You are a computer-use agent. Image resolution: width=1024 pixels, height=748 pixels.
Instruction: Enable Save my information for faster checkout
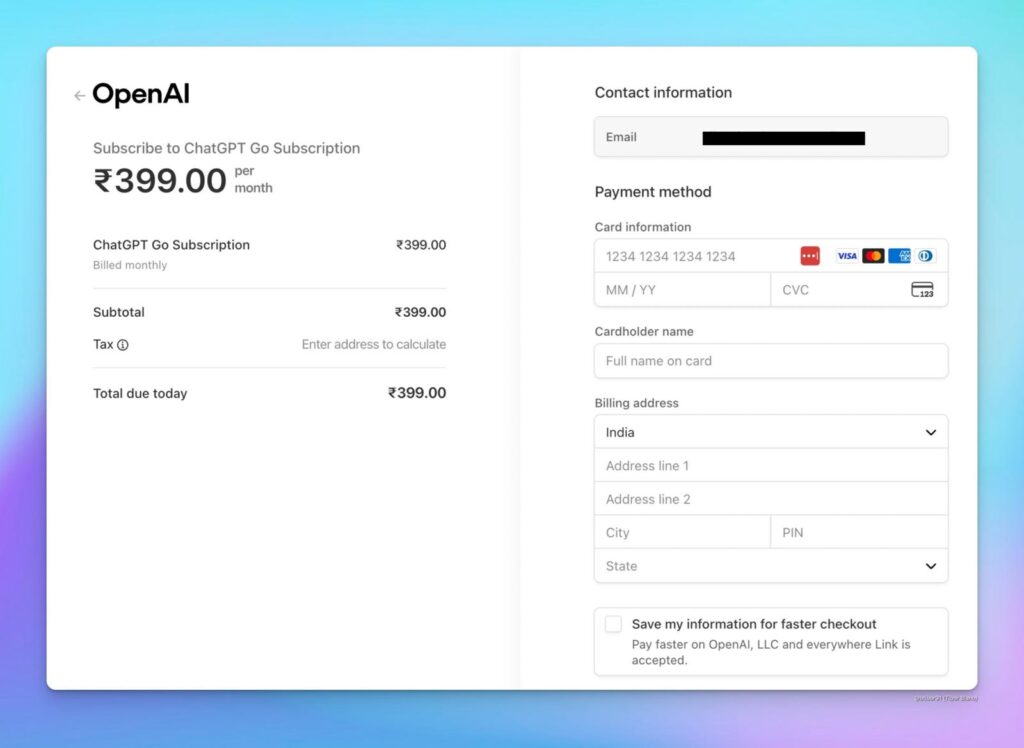click(x=614, y=624)
